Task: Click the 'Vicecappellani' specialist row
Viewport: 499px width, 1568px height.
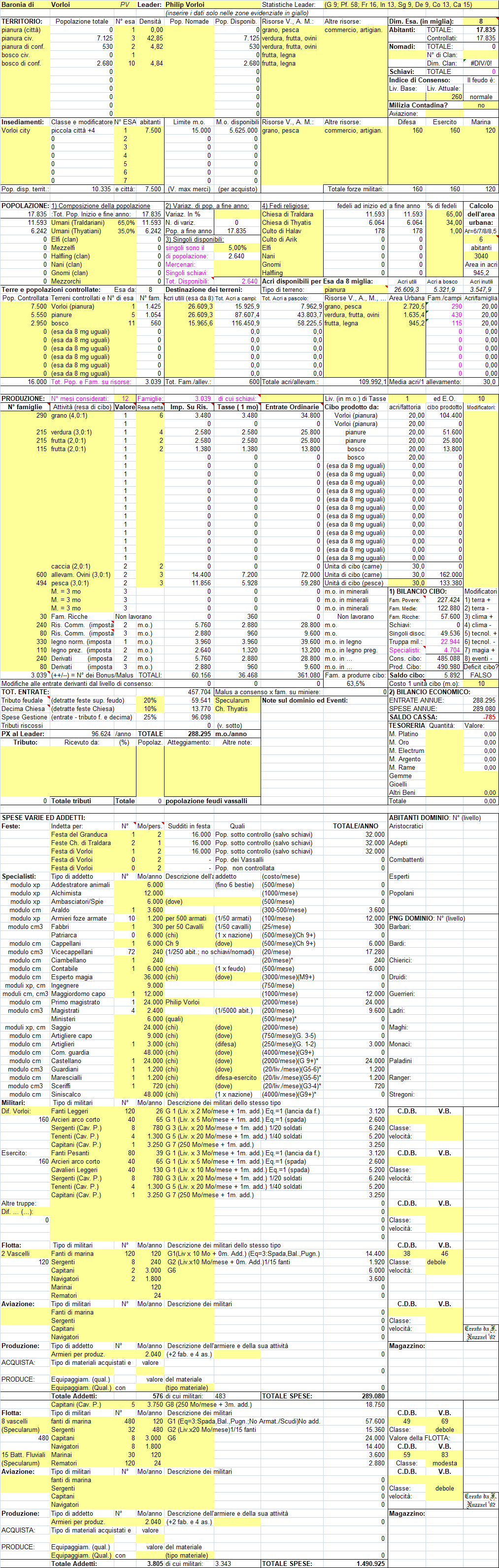Action: pos(72,952)
